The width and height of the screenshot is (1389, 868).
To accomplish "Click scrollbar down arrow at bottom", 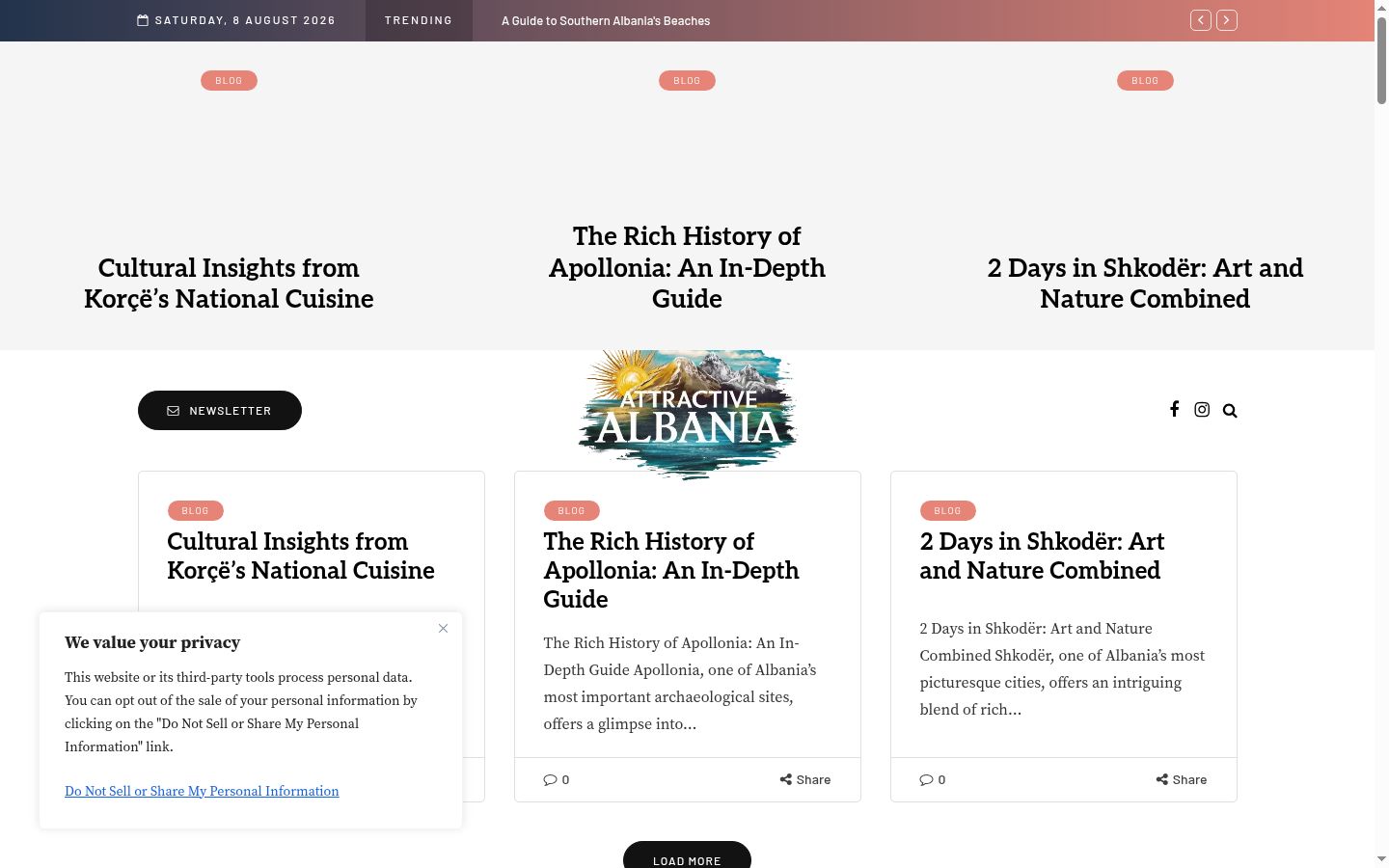I will (x=1381, y=859).
